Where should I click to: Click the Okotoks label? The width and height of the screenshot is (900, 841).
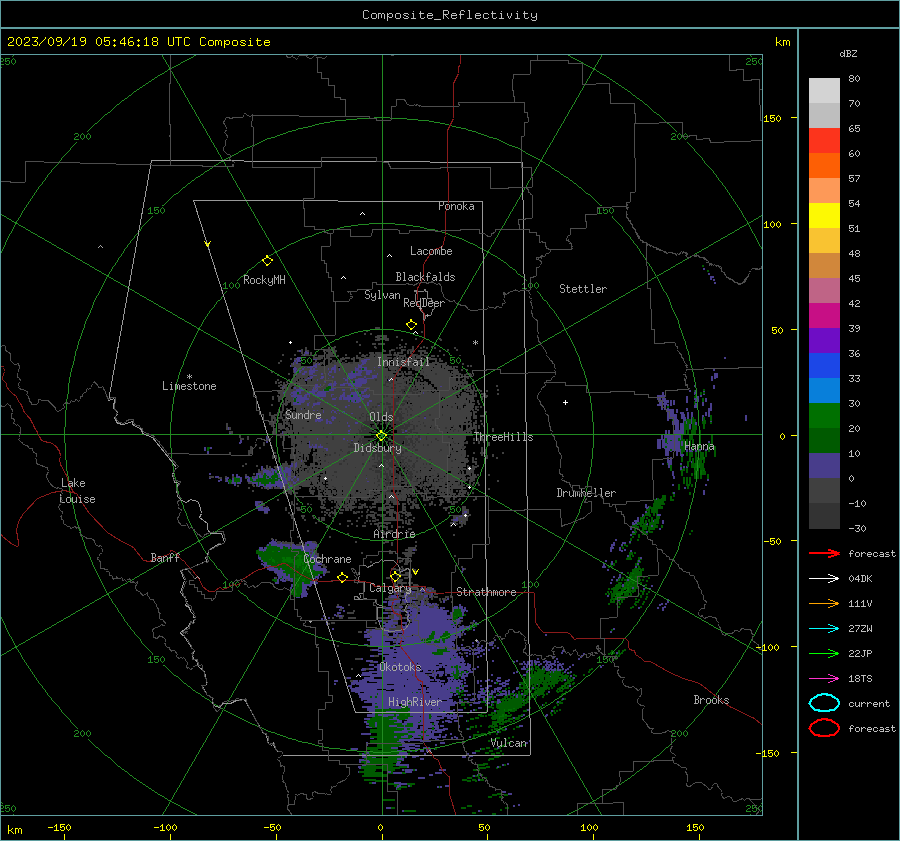point(401,667)
